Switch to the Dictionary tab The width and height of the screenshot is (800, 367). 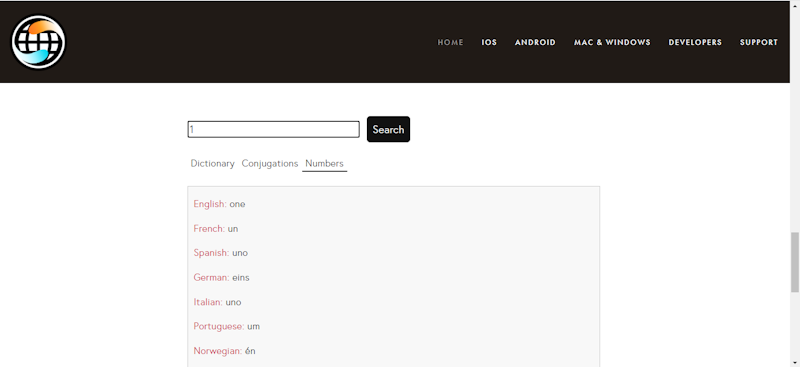(212, 164)
